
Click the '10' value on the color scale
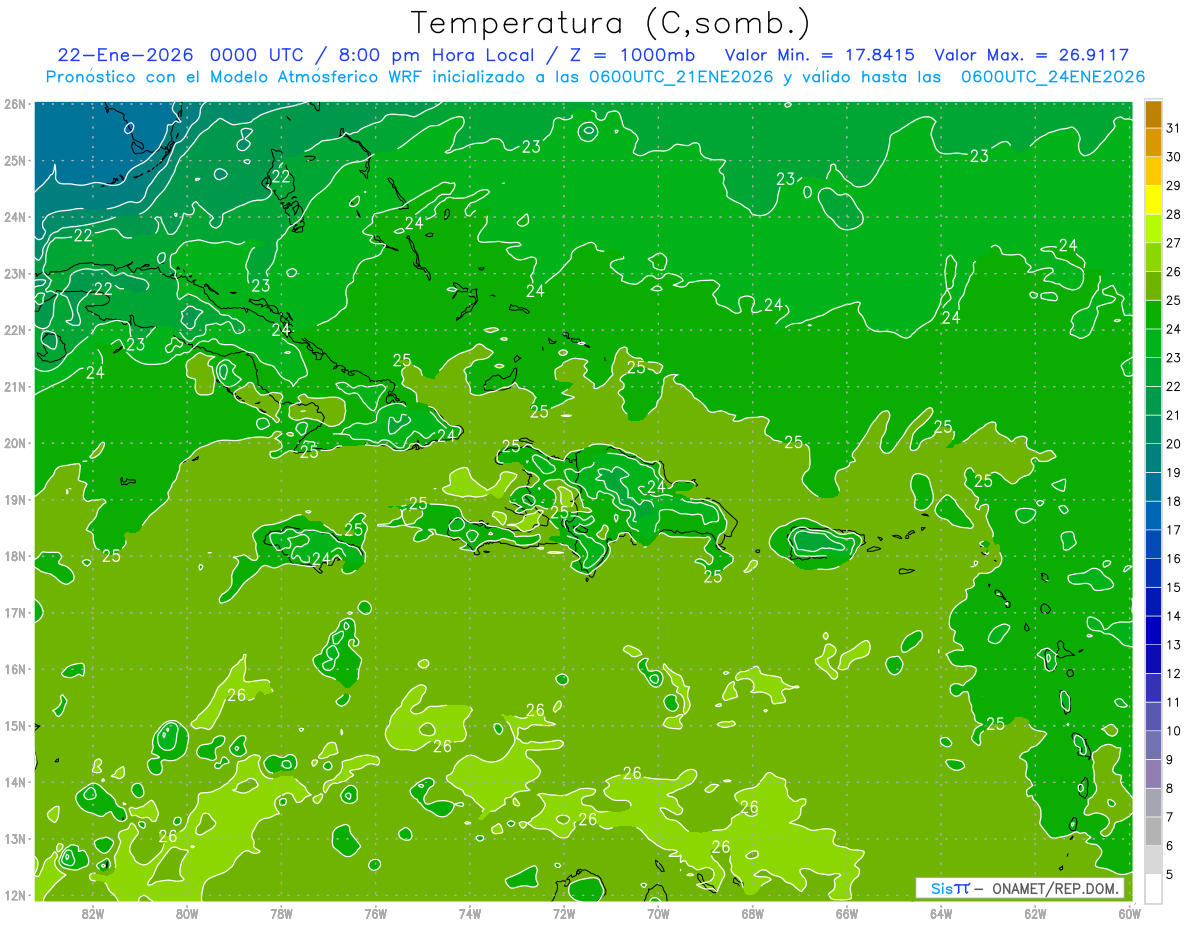(1173, 731)
